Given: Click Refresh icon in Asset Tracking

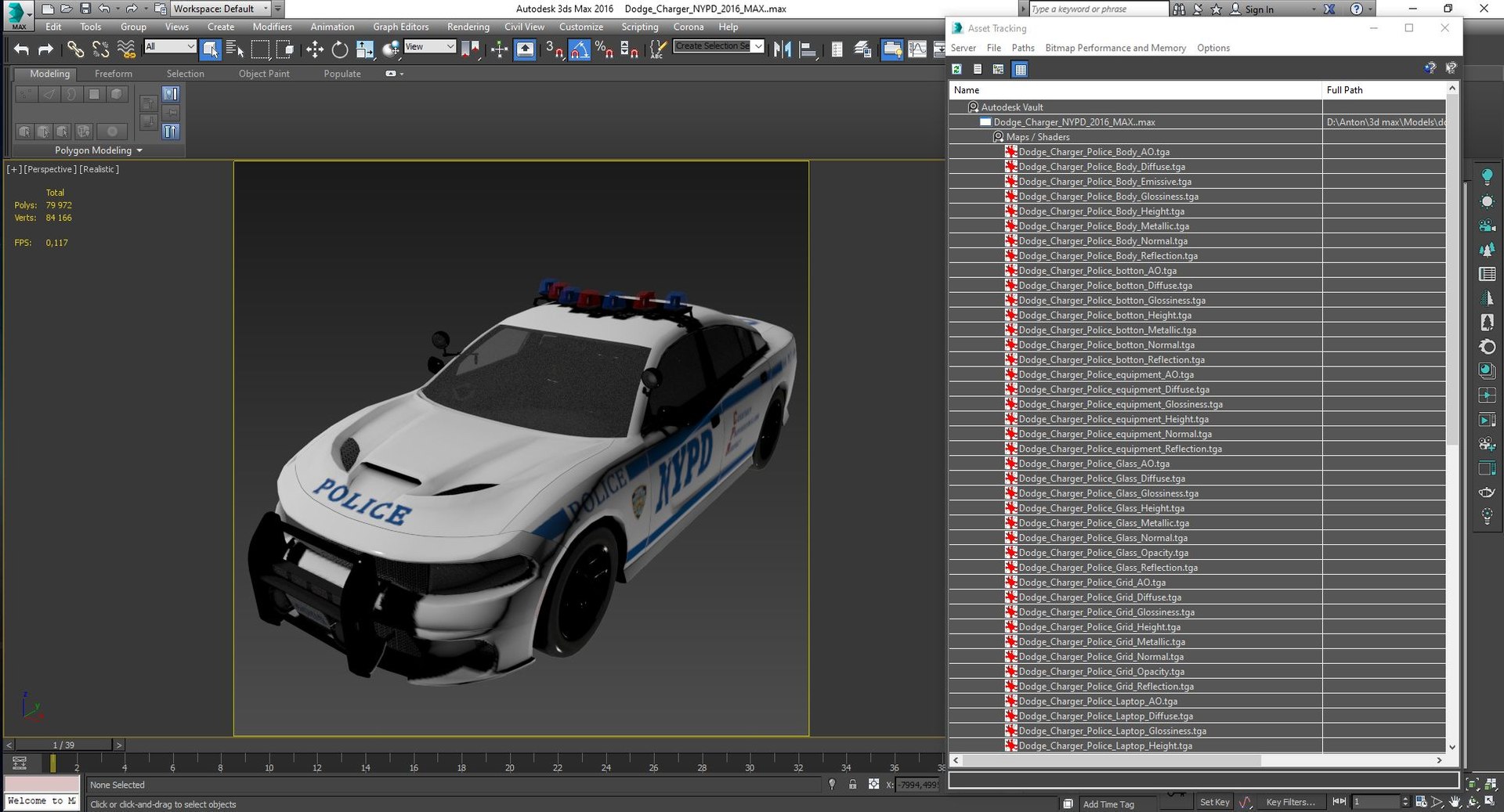Looking at the screenshot, I should click(956, 69).
